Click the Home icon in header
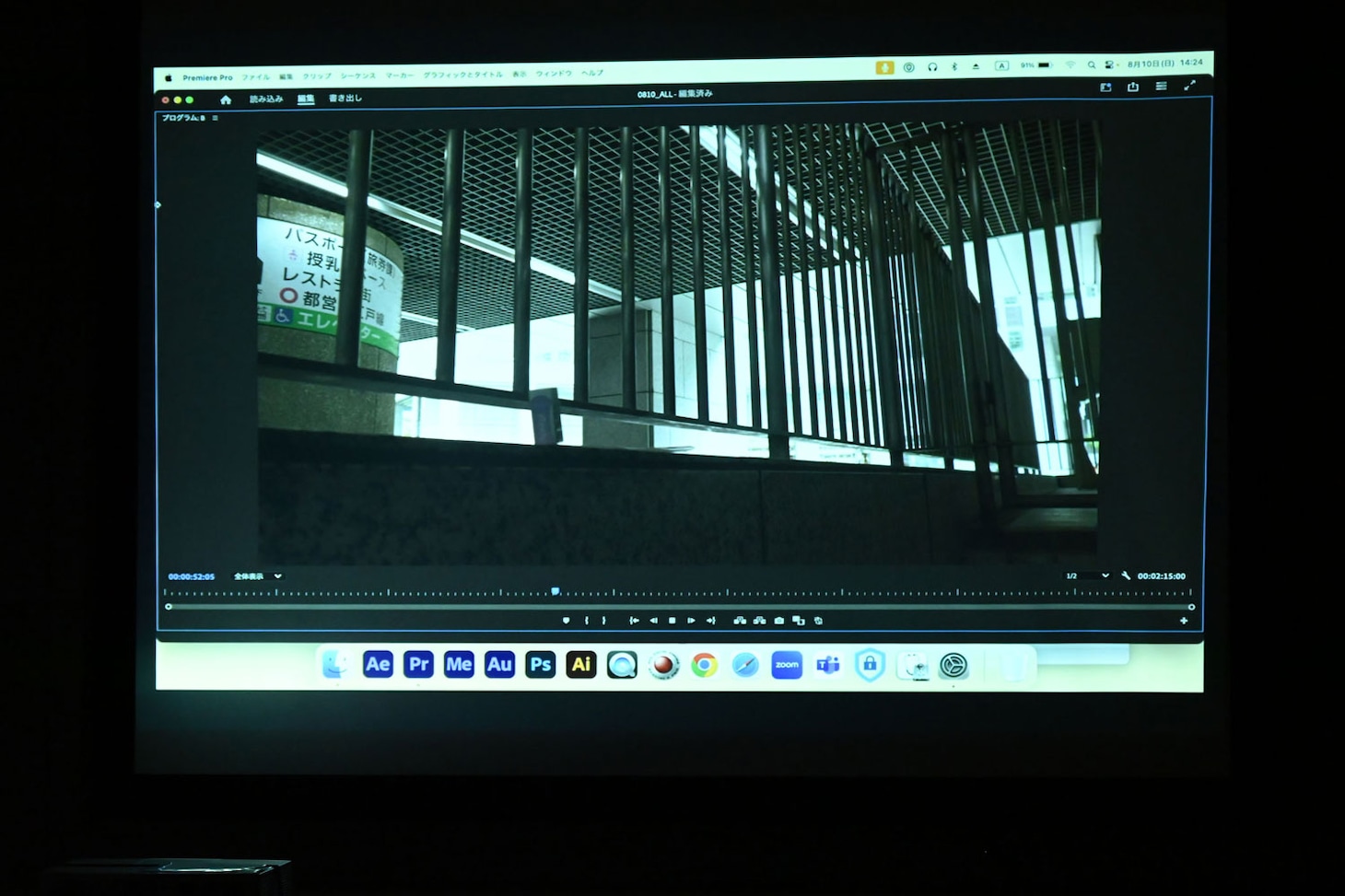 (x=226, y=99)
